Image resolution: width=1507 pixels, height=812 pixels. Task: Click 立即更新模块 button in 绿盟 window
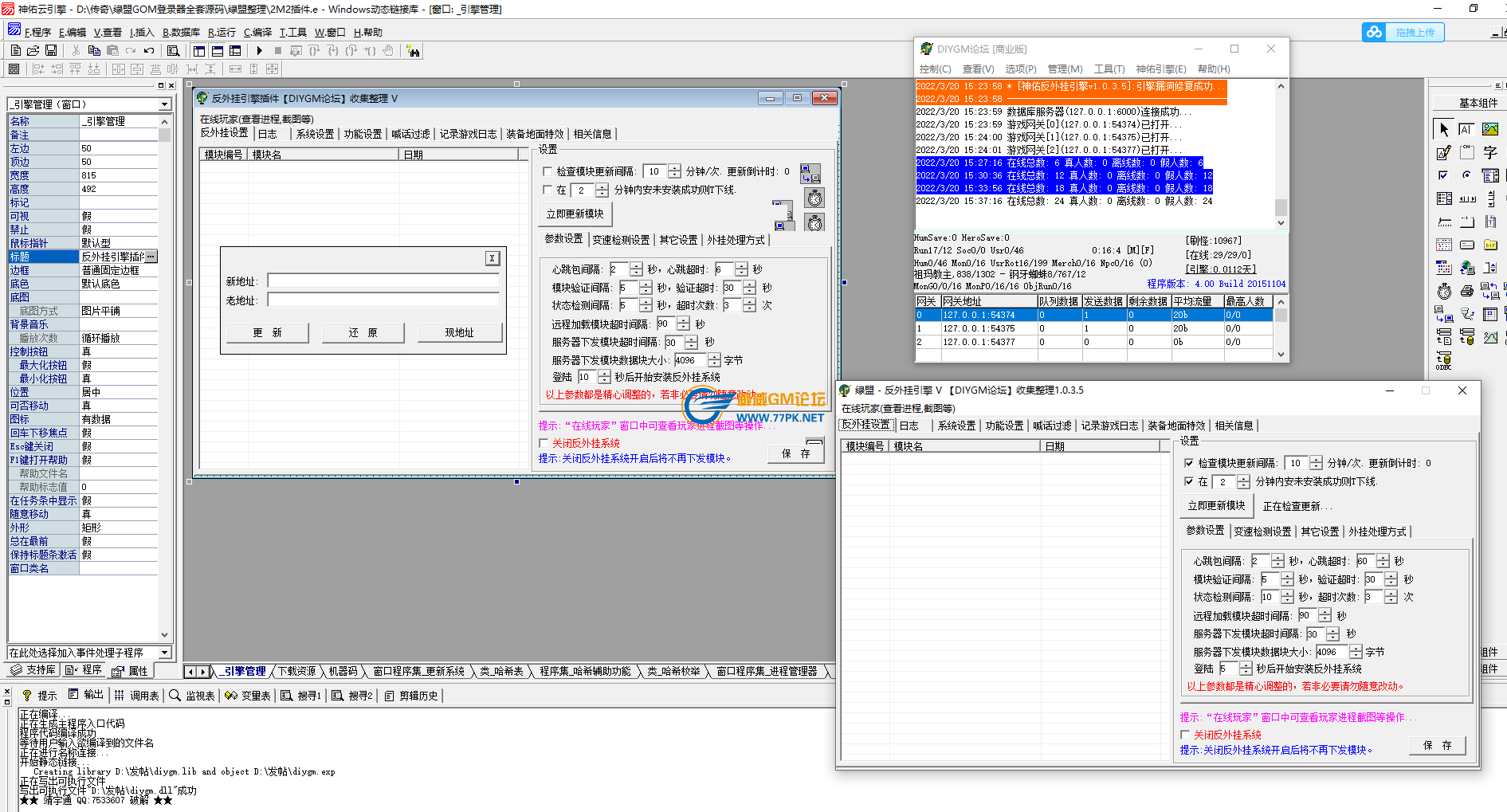(x=1216, y=505)
